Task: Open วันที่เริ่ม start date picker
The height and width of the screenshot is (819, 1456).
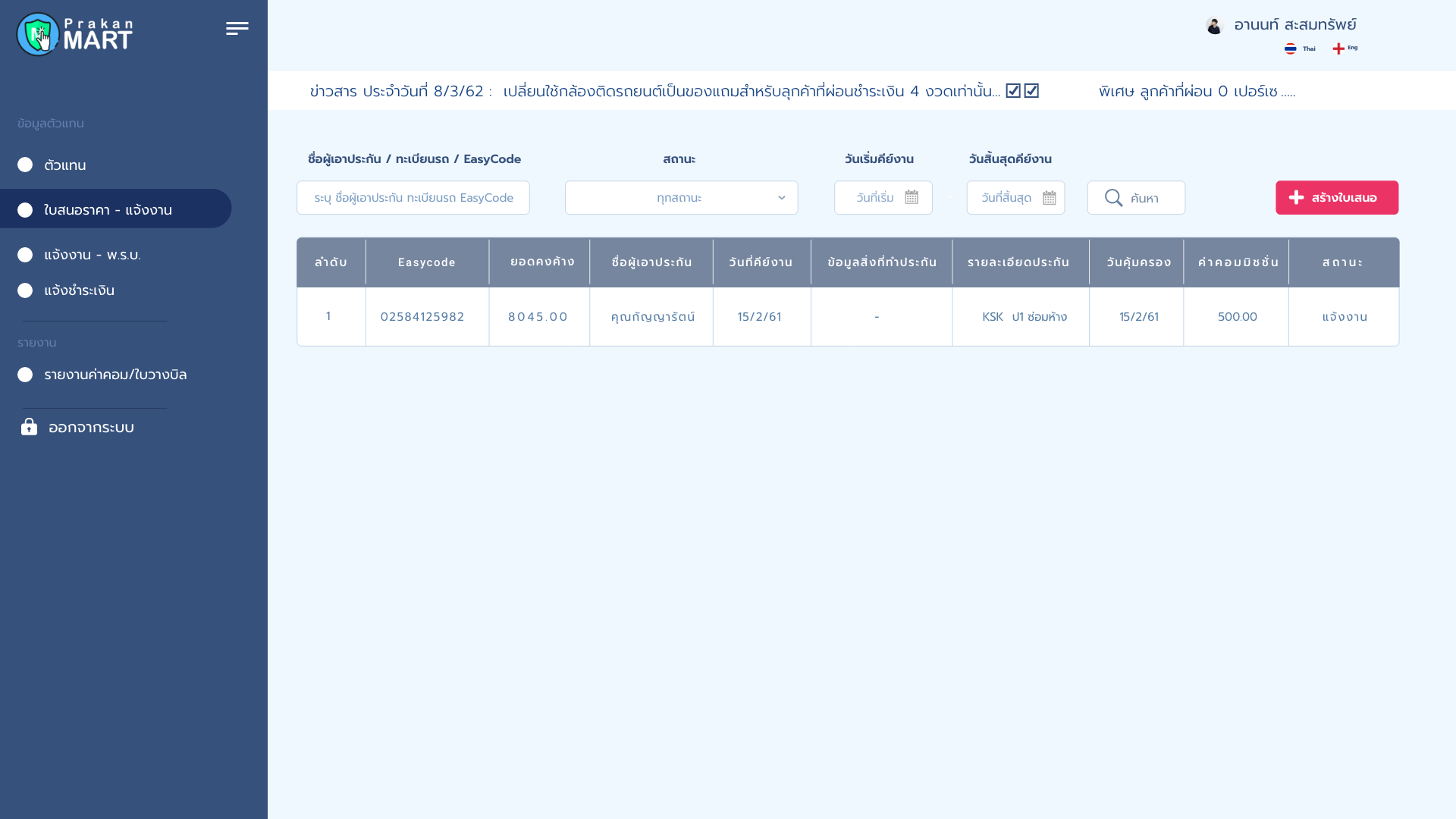Action: coord(874,198)
